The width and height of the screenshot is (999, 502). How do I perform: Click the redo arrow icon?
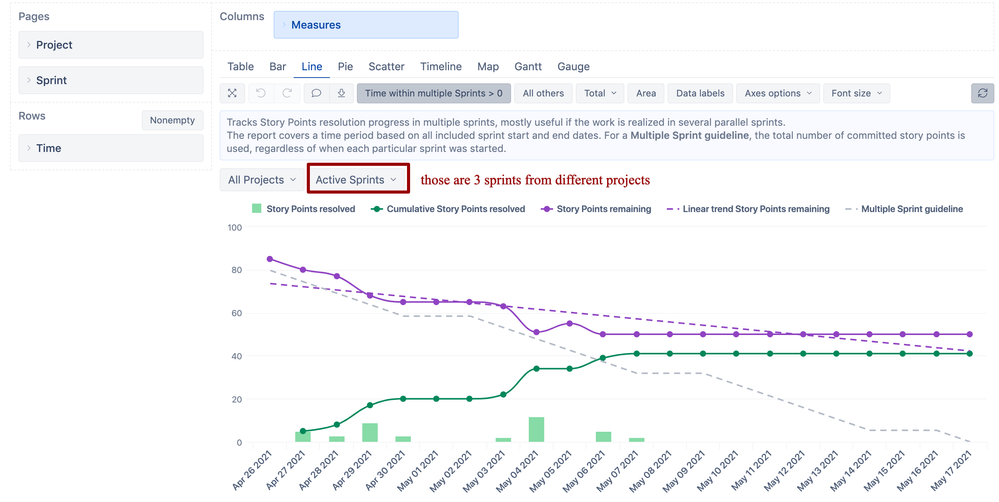[x=287, y=93]
